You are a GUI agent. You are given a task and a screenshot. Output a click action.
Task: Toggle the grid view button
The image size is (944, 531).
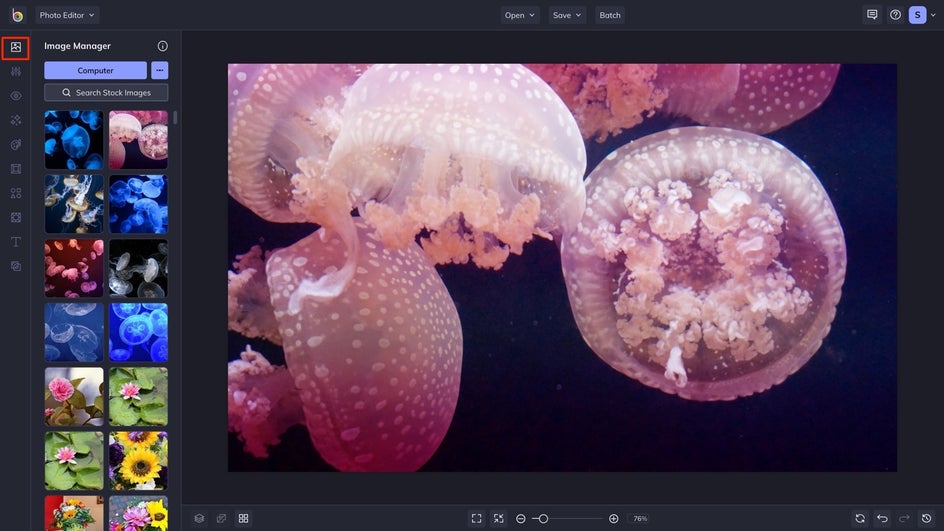tap(243, 518)
